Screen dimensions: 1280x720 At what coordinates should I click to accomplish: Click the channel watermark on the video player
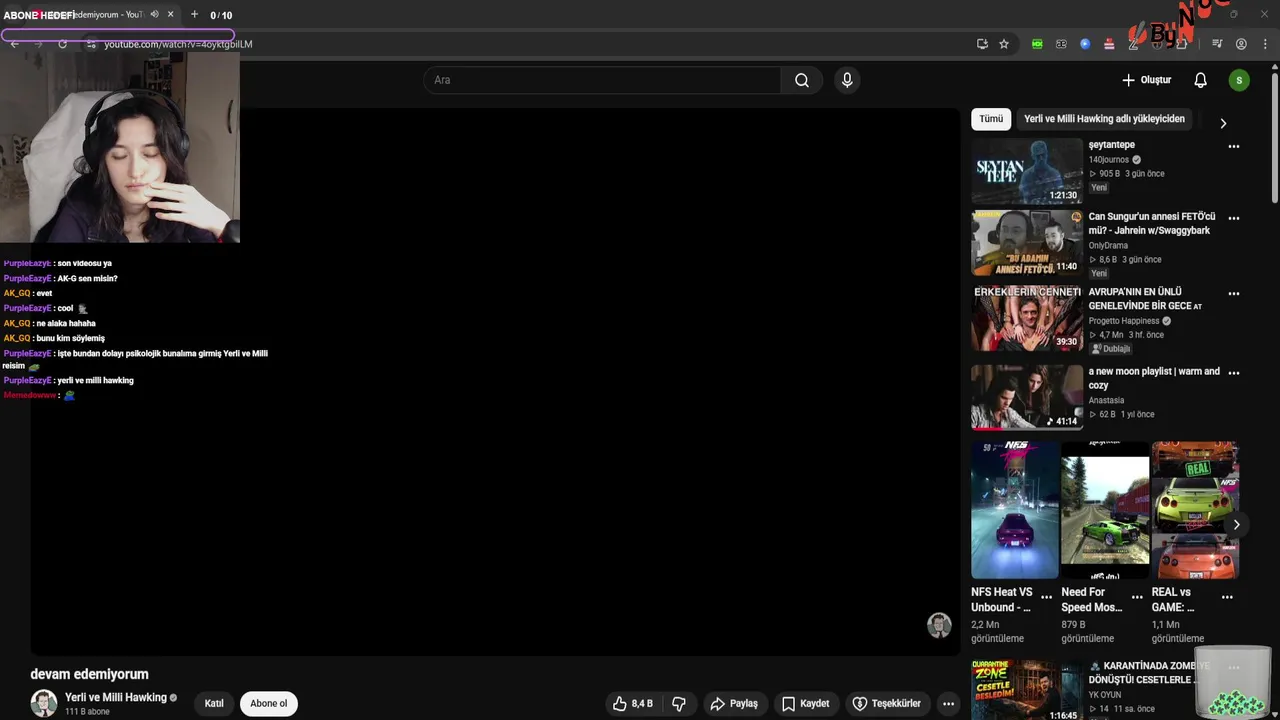939,626
